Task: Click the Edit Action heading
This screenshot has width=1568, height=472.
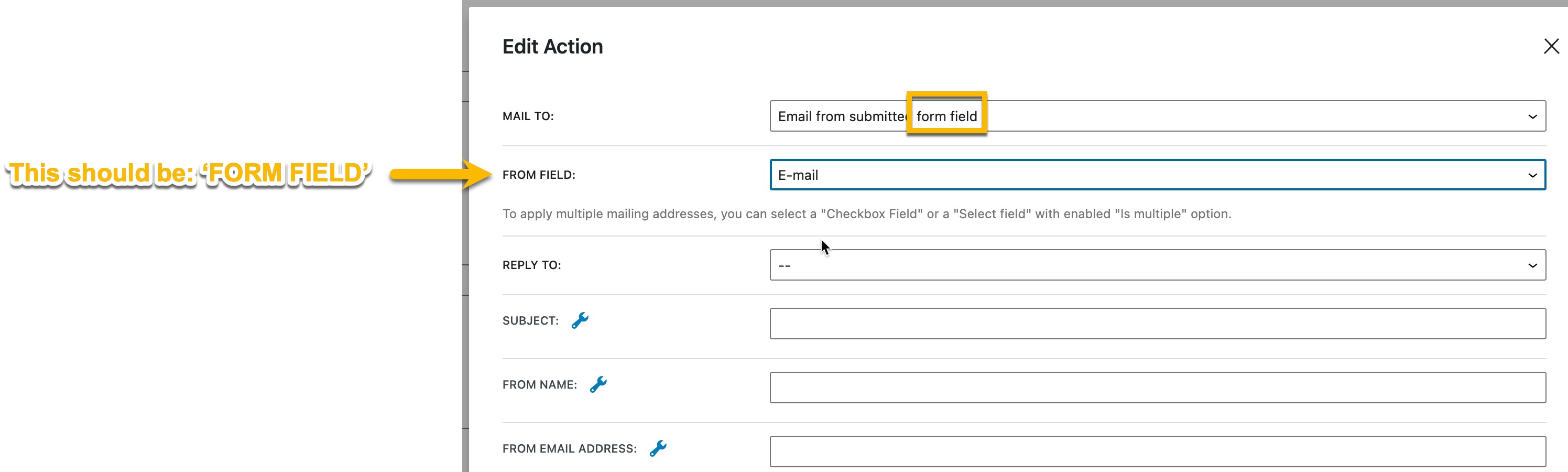Action: tap(552, 46)
